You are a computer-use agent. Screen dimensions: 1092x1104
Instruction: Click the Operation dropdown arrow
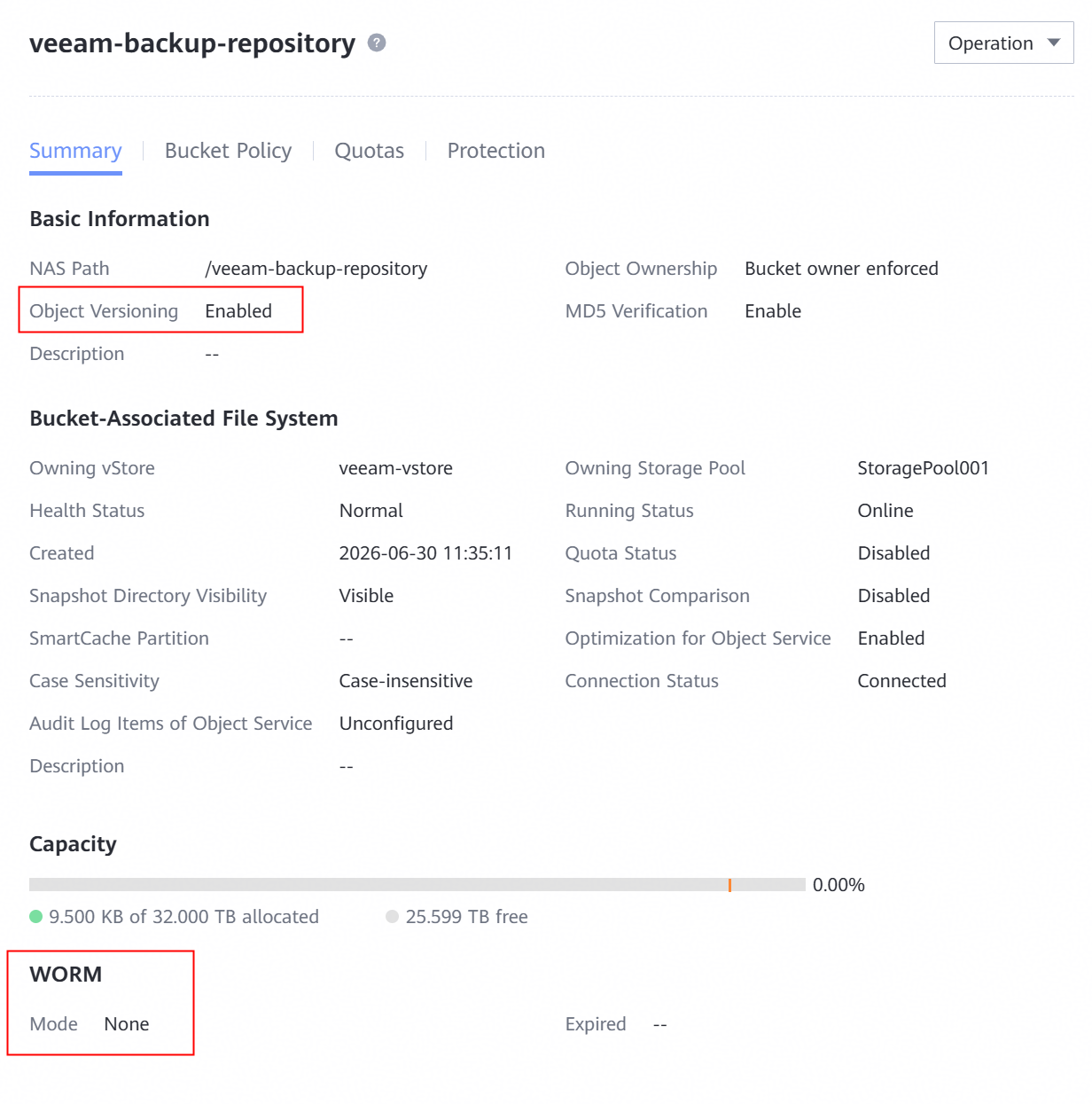click(x=1054, y=43)
